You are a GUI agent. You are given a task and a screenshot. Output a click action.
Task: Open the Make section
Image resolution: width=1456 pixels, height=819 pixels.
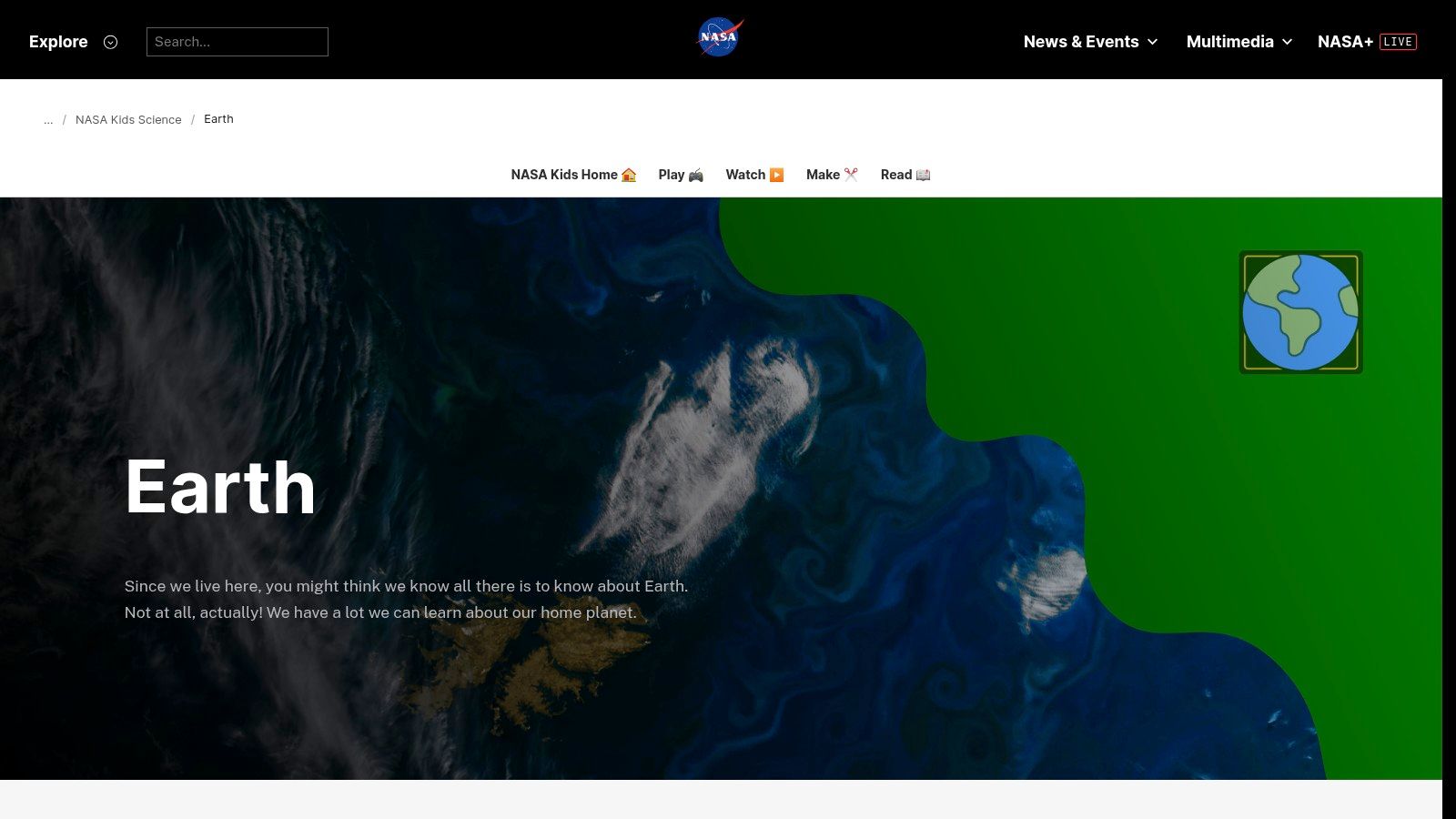point(824,175)
